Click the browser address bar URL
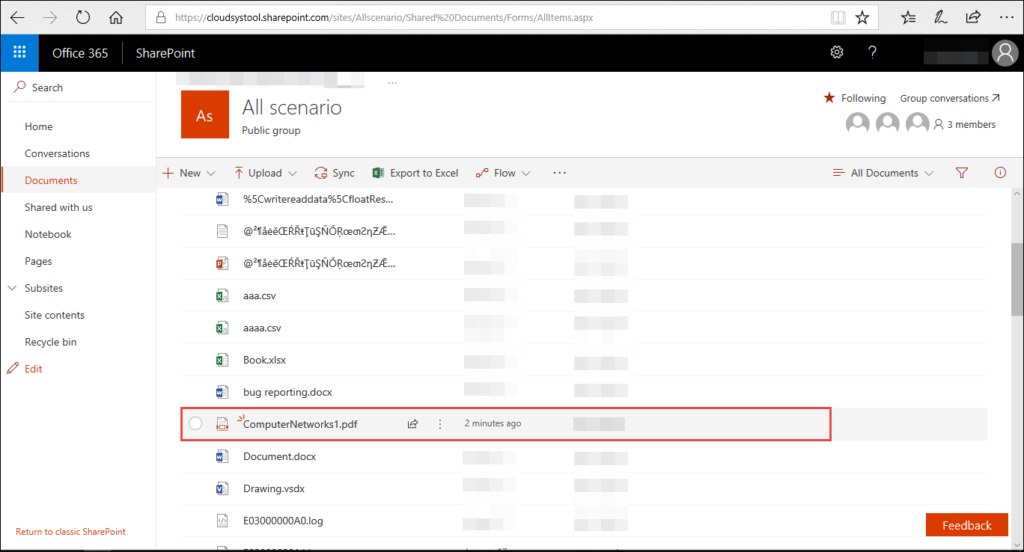The width and height of the screenshot is (1024, 552). coord(384,18)
